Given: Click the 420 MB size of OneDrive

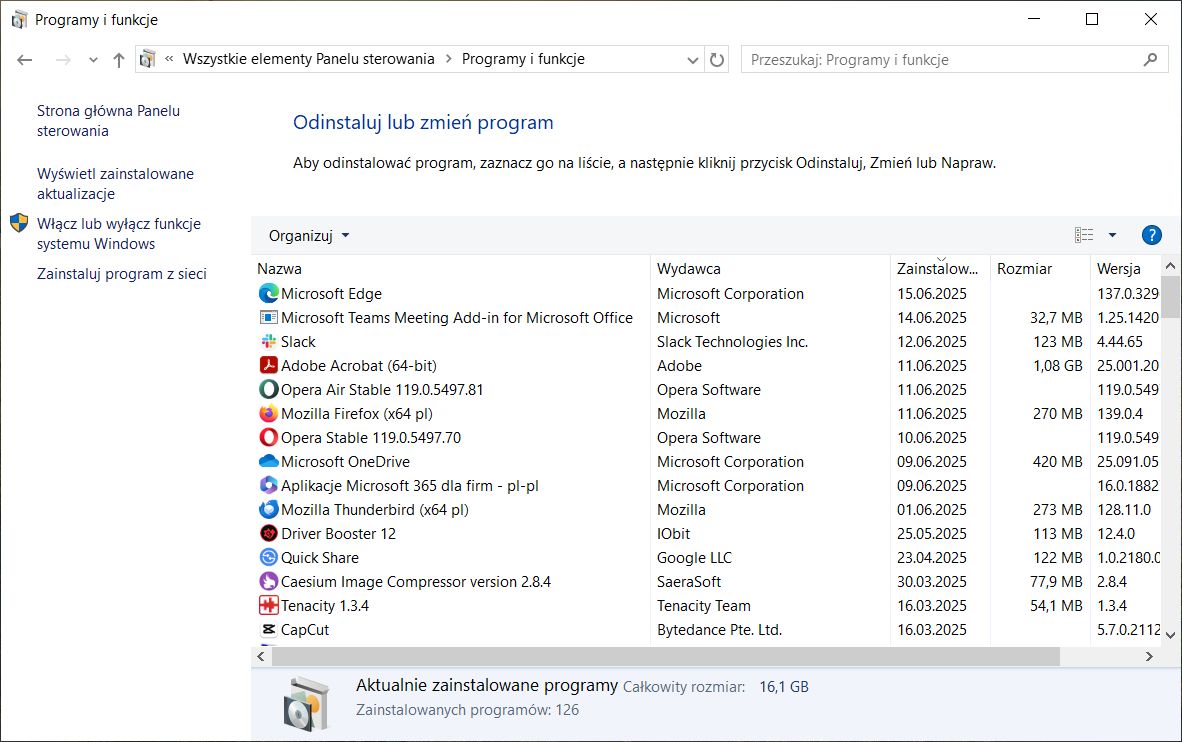Looking at the screenshot, I should coord(1058,461).
